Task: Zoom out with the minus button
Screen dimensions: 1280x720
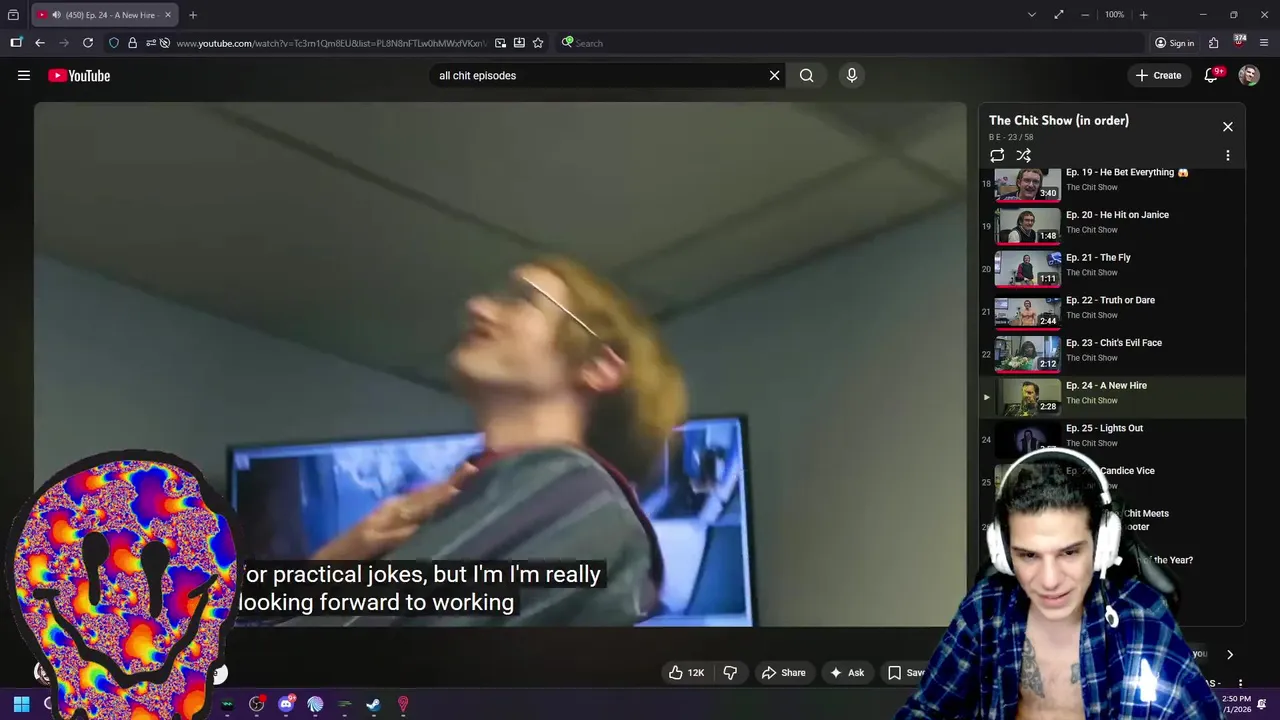Action: click(x=1085, y=15)
